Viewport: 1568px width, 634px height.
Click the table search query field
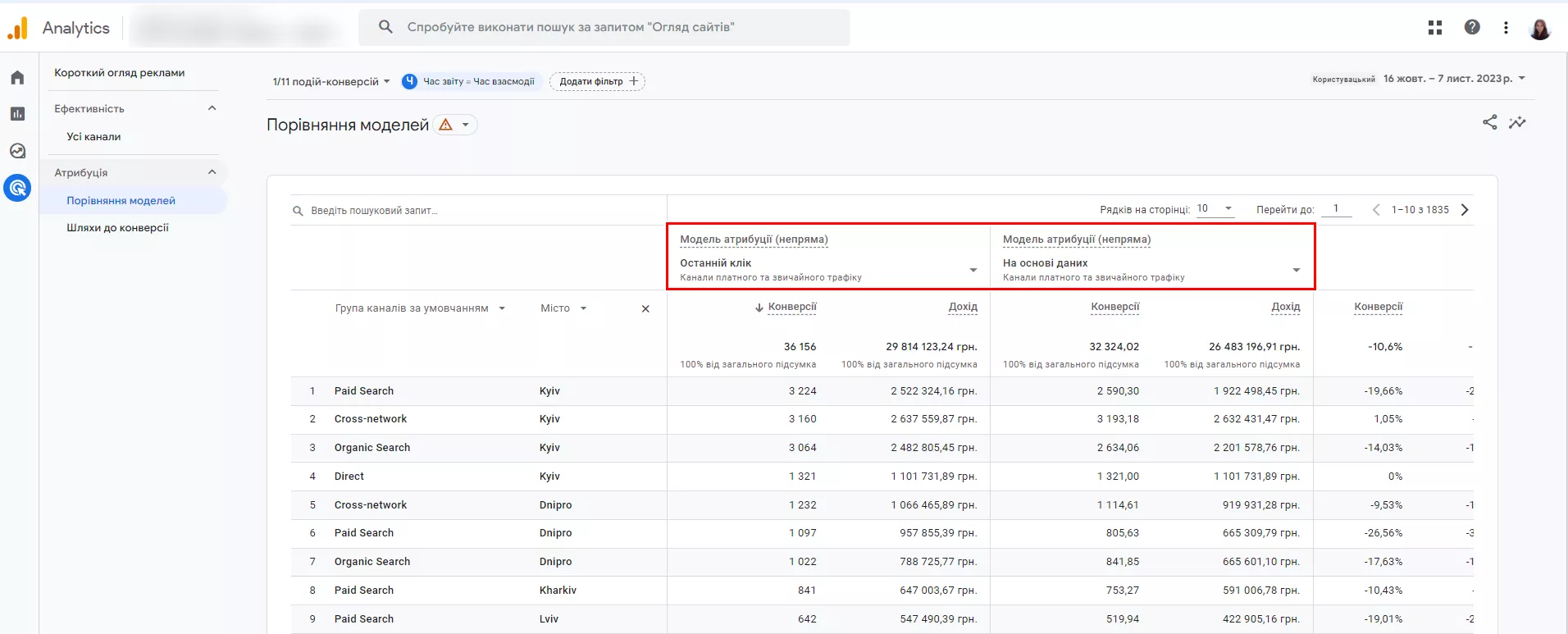pyautogui.click(x=479, y=211)
